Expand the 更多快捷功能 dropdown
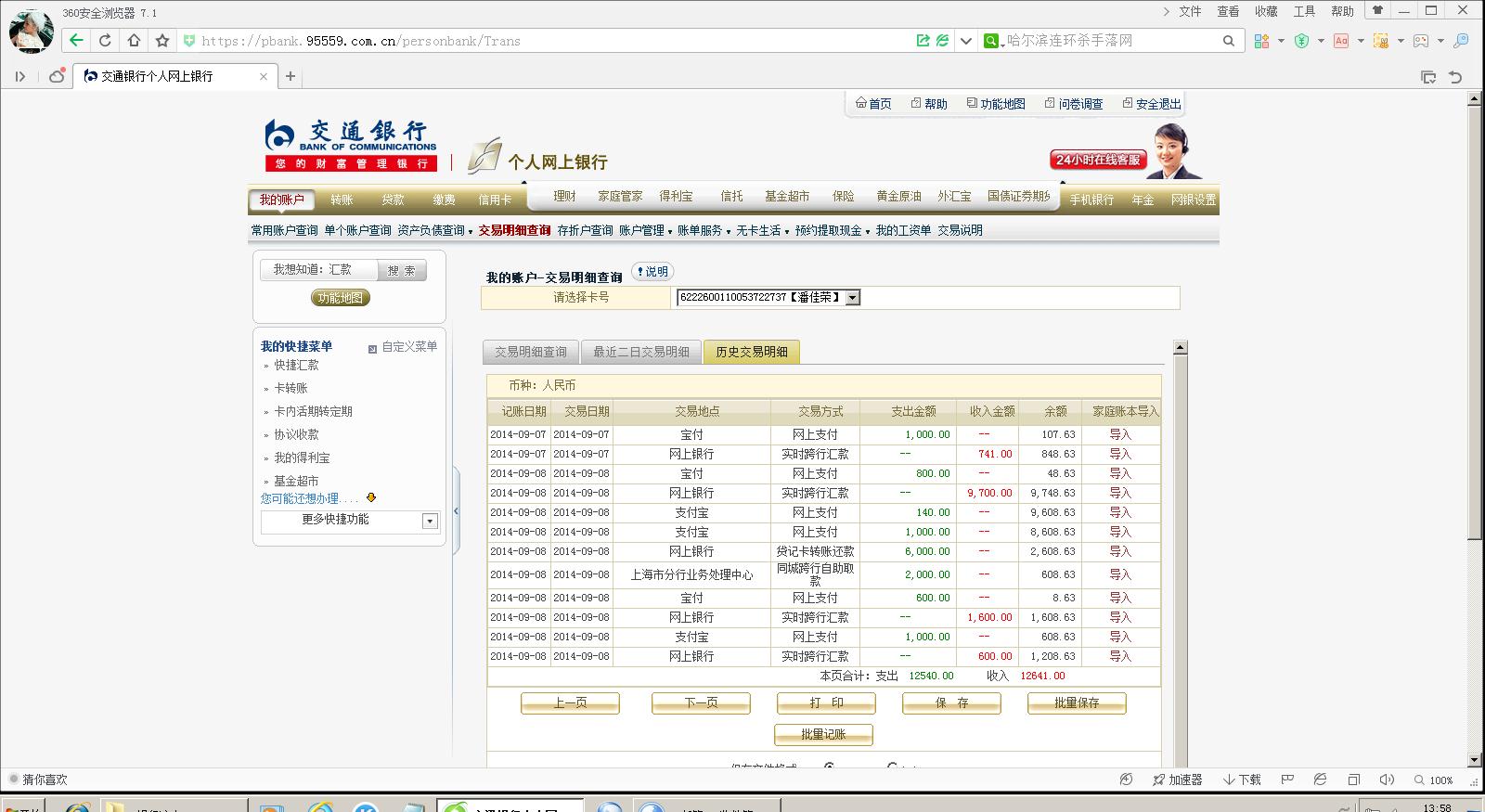 click(430, 522)
